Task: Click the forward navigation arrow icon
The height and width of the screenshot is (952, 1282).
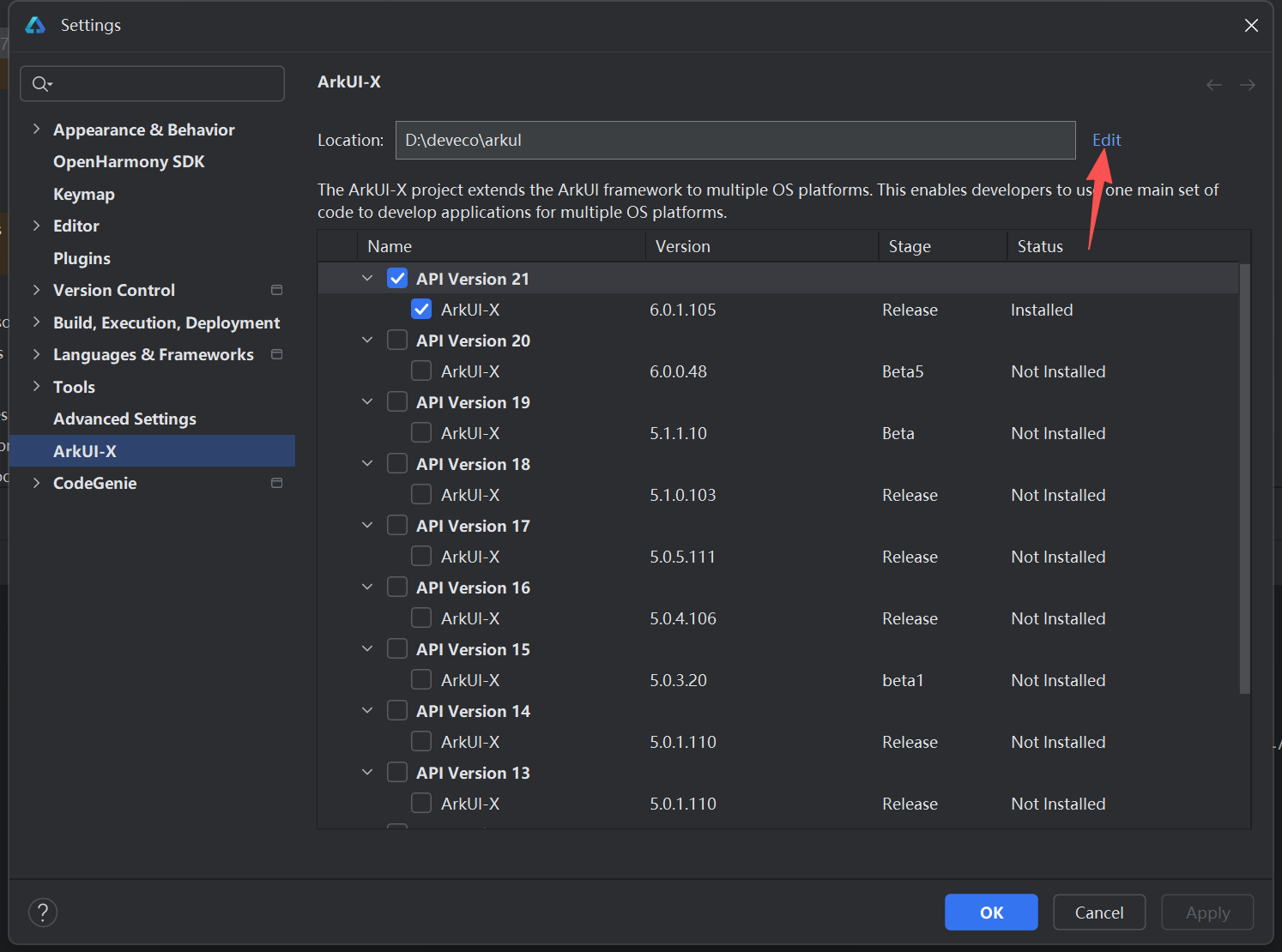Action: point(1248,85)
